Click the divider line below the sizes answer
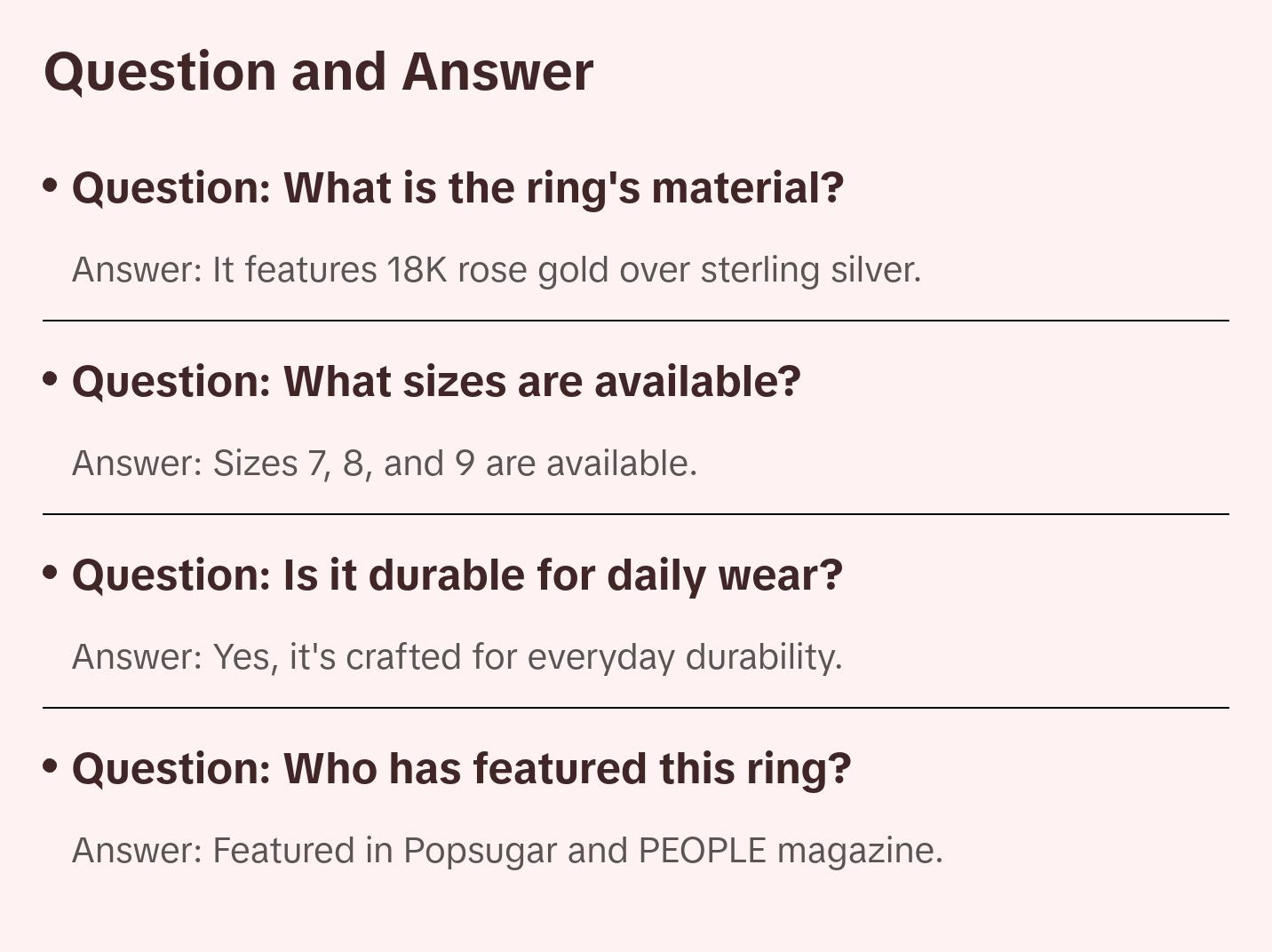Image resolution: width=1272 pixels, height=952 pixels. 635,514
